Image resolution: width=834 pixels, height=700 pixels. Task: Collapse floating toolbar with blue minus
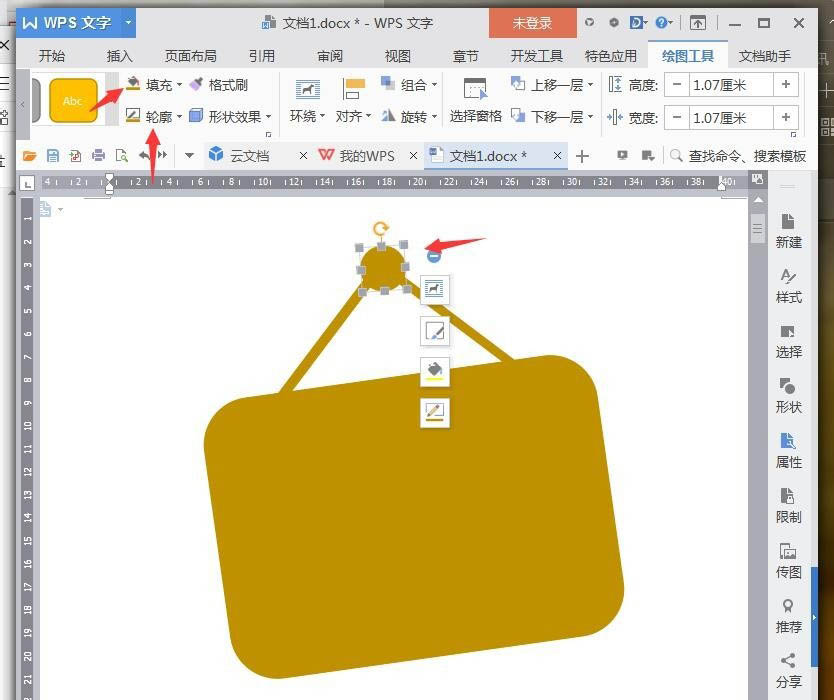coord(433,256)
